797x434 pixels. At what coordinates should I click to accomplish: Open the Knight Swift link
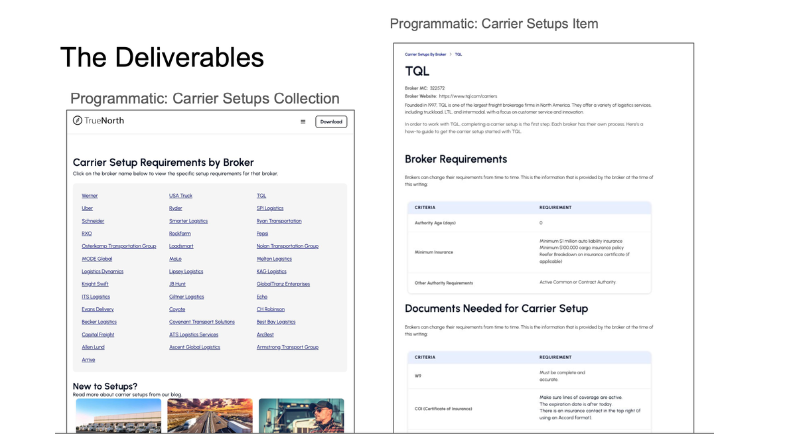95,284
